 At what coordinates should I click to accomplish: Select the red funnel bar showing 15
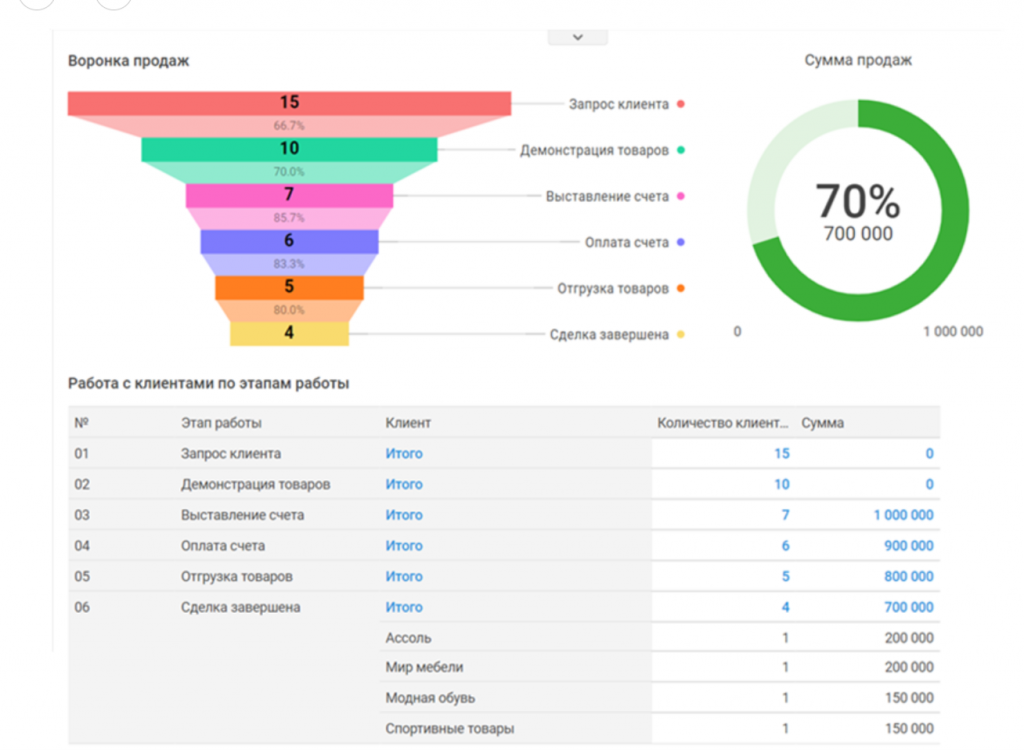click(289, 103)
